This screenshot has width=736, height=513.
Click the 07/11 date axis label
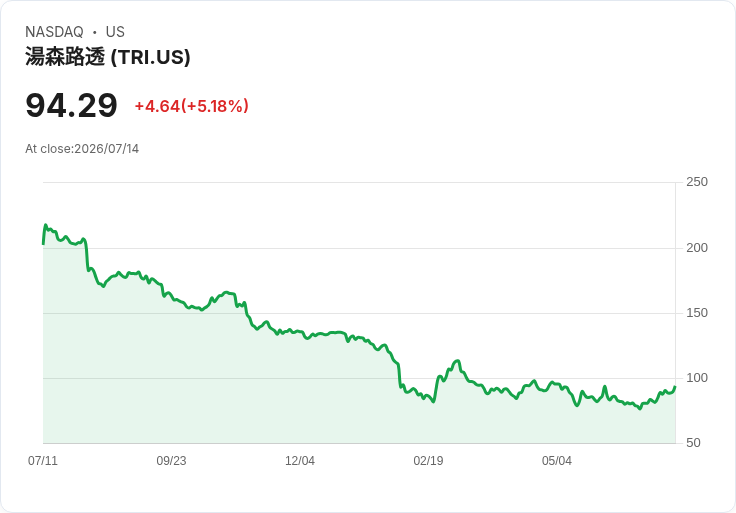coord(43,460)
